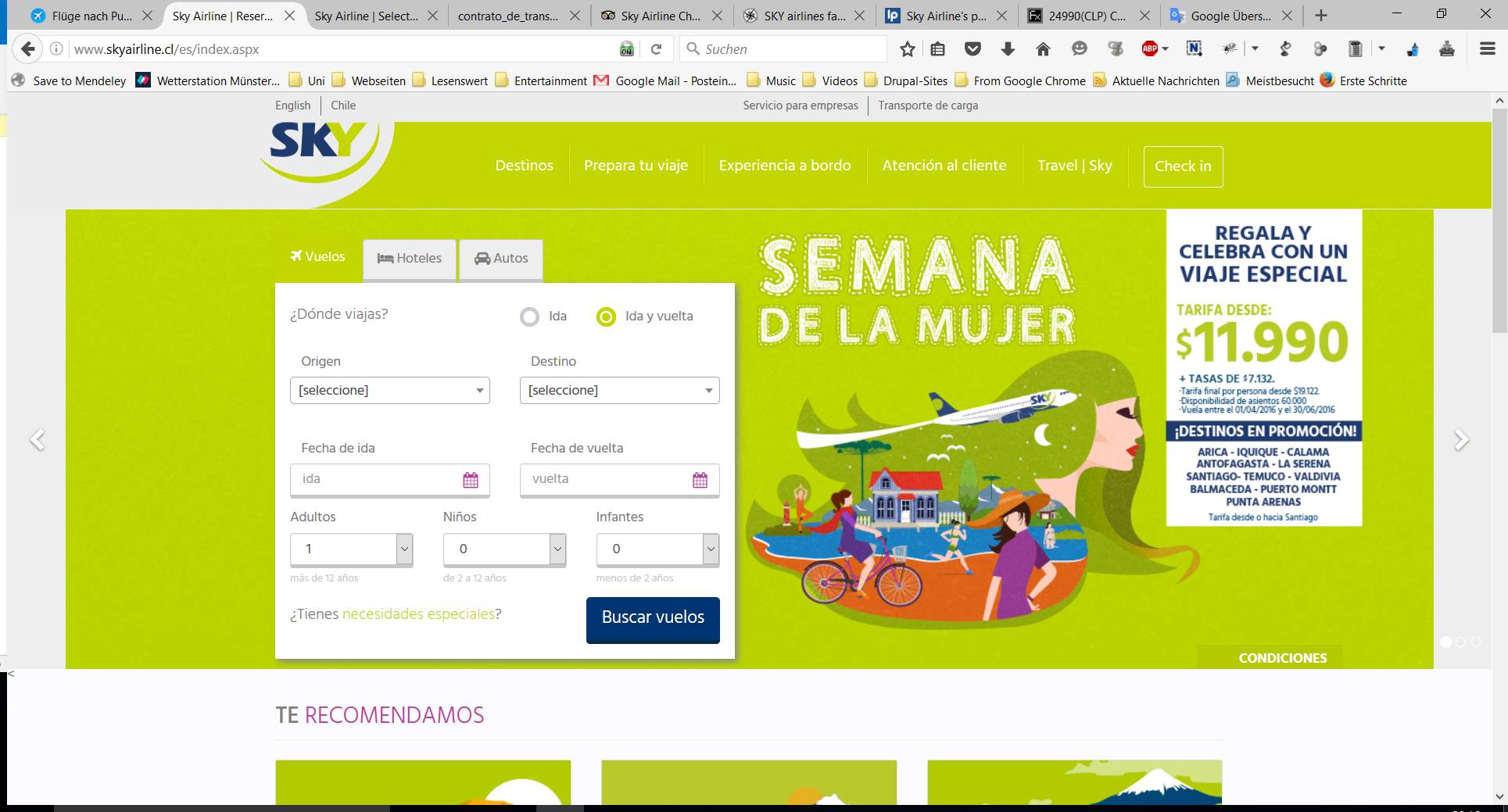Open the Travel | Sky link
The height and width of the screenshot is (812, 1508).
coord(1075,166)
